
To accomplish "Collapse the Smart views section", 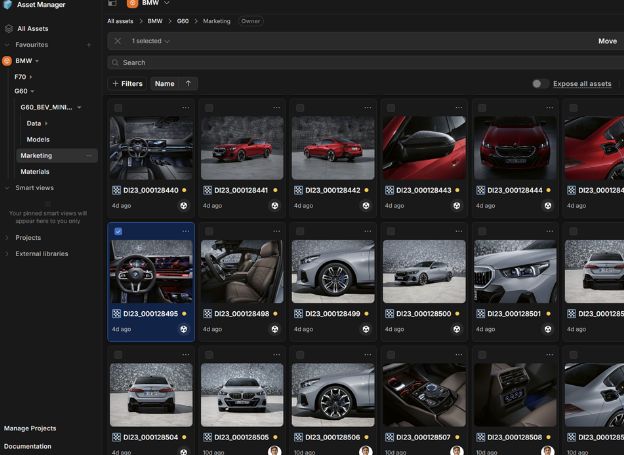I will pyautogui.click(x=7, y=188).
